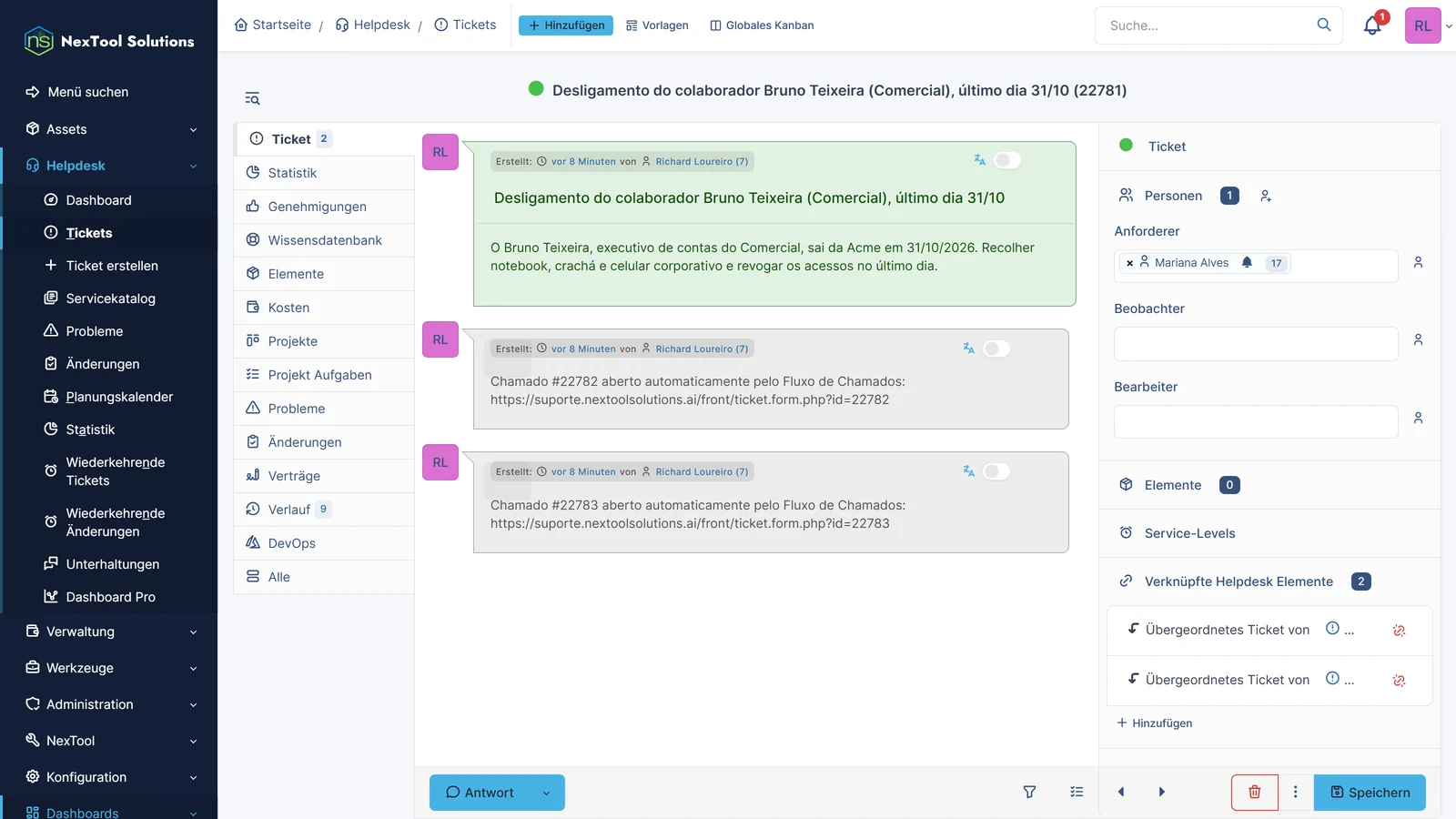The width and height of the screenshot is (1456, 819).
Task: Open Vorlagen in the top bar
Action: 657,25
